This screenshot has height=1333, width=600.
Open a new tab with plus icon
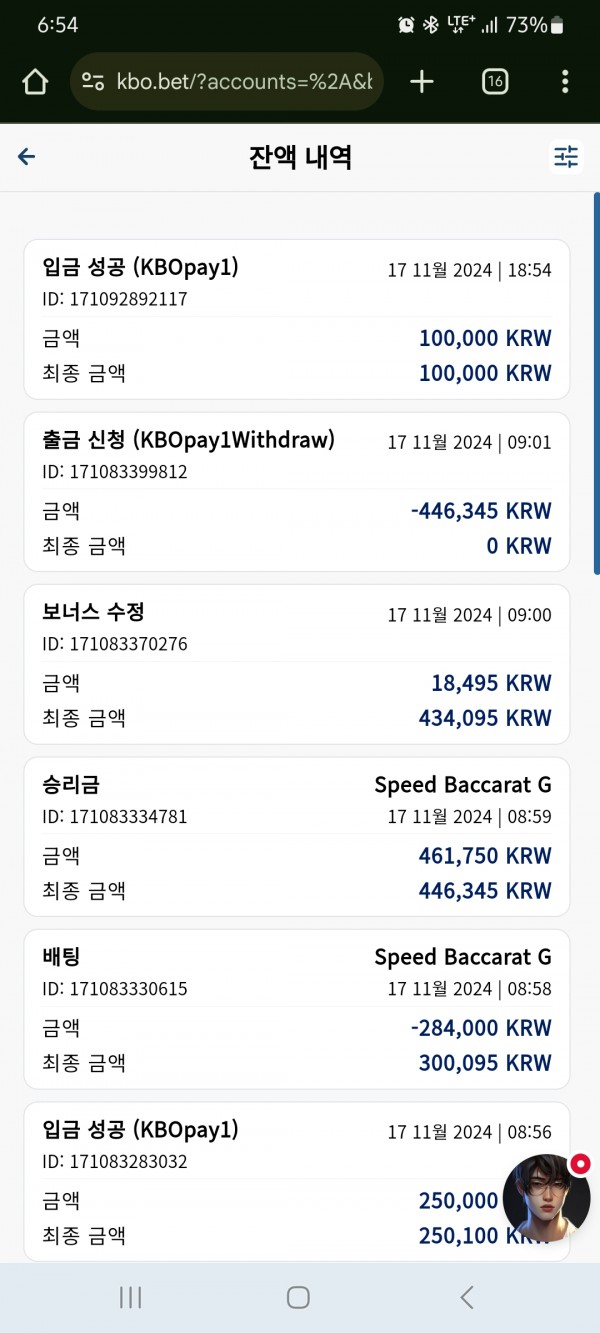coord(422,82)
